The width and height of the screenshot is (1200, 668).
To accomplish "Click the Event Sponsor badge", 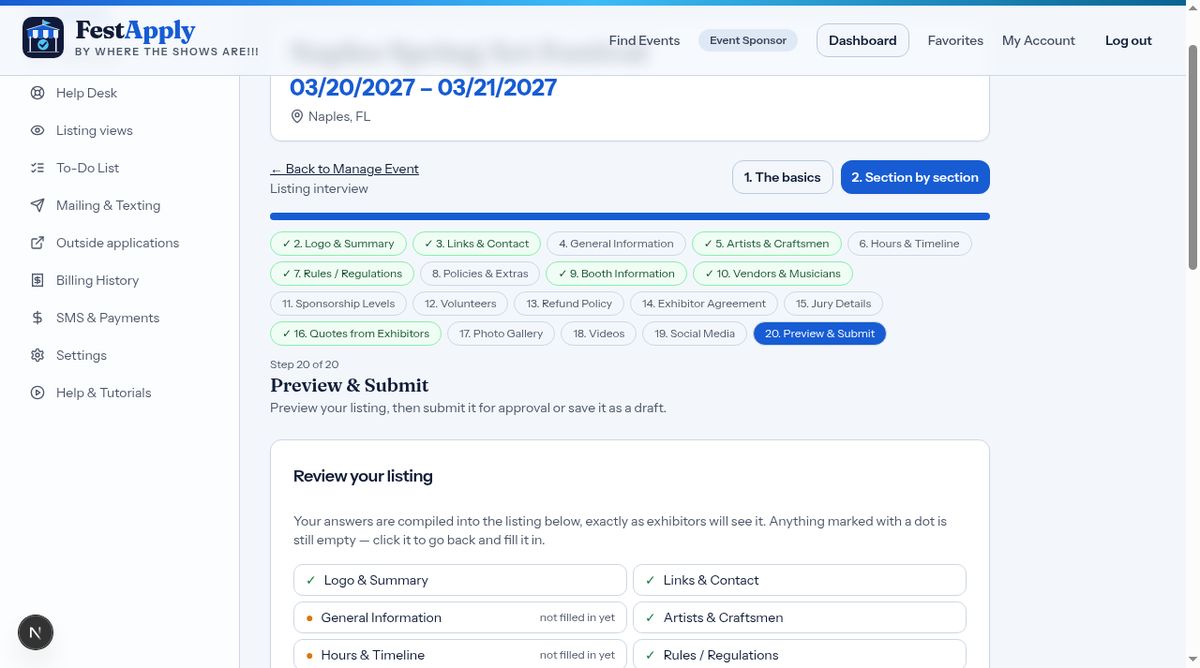I will point(748,40).
